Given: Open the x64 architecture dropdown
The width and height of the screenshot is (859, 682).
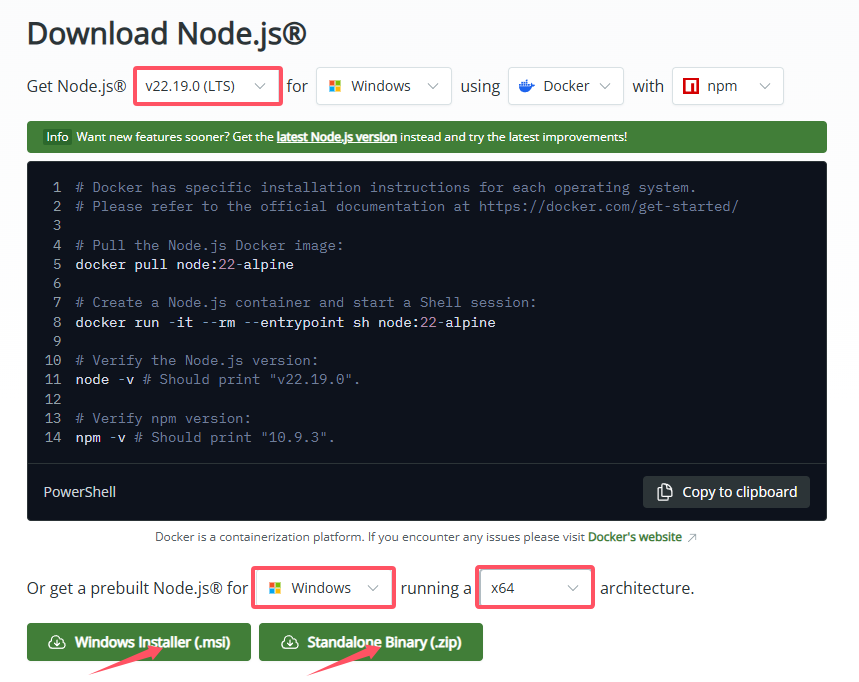Looking at the screenshot, I should click(x=535, y=588).
